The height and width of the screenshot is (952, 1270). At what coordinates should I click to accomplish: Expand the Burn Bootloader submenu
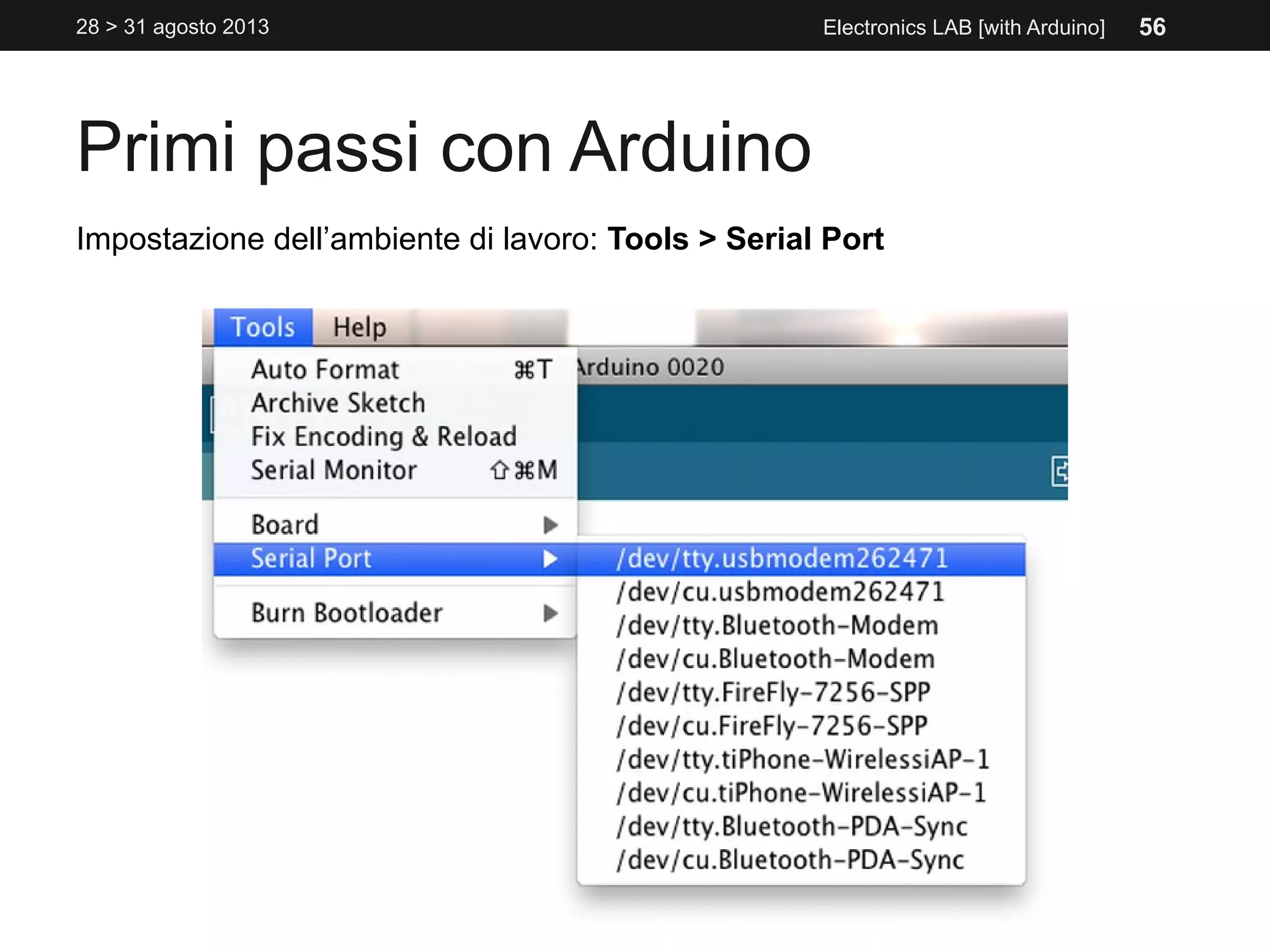coord(395,613)
